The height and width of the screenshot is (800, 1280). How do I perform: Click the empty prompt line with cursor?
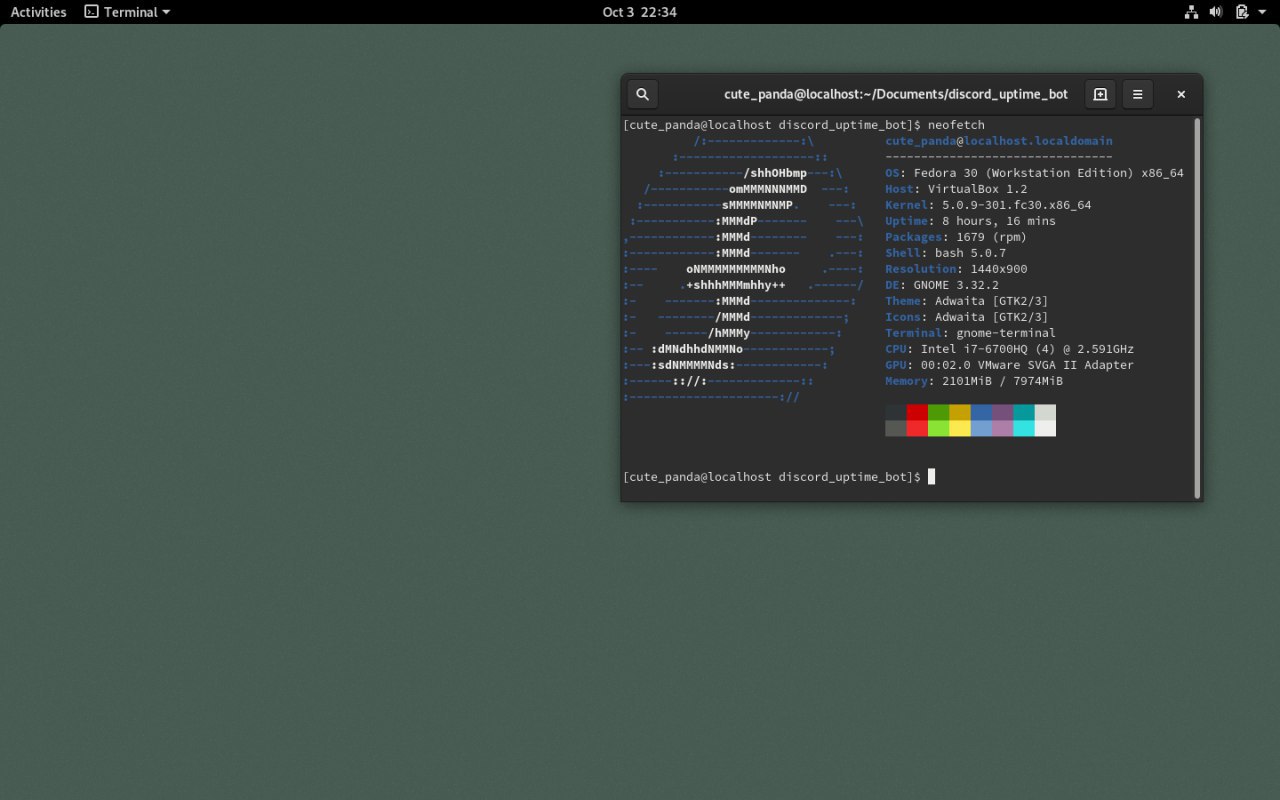coord(779,477)
